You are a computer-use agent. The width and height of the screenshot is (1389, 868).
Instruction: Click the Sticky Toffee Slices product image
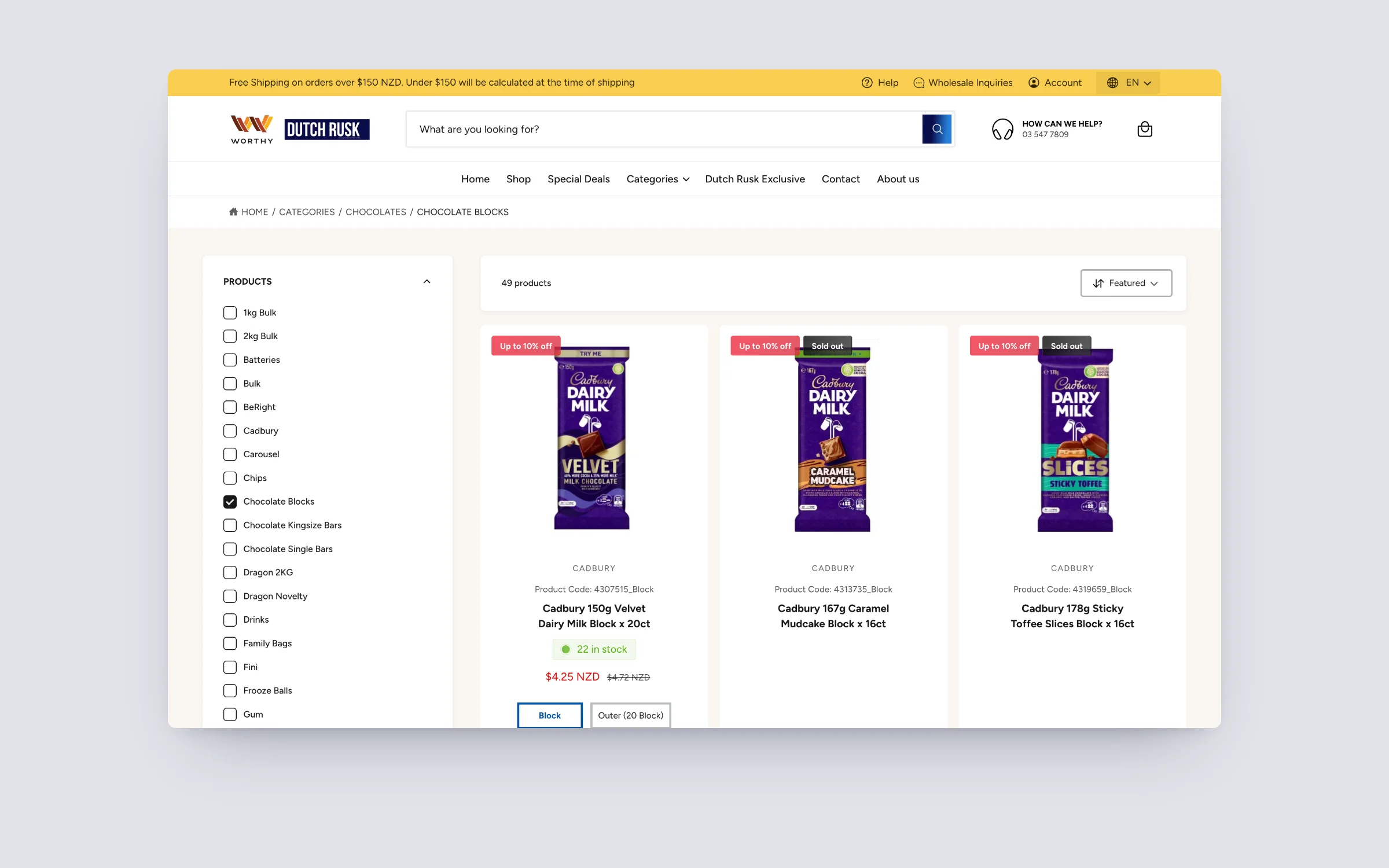click(1075, 440)
